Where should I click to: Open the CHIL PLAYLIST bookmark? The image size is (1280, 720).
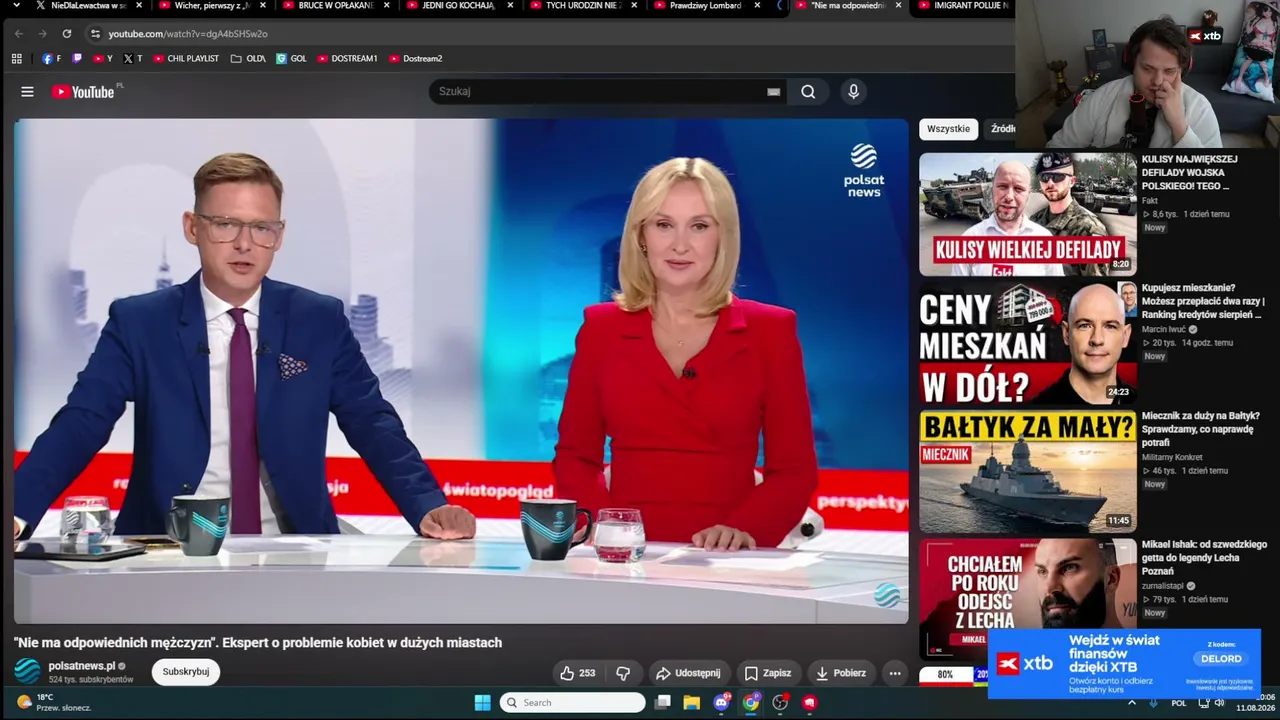click(186, 59)
